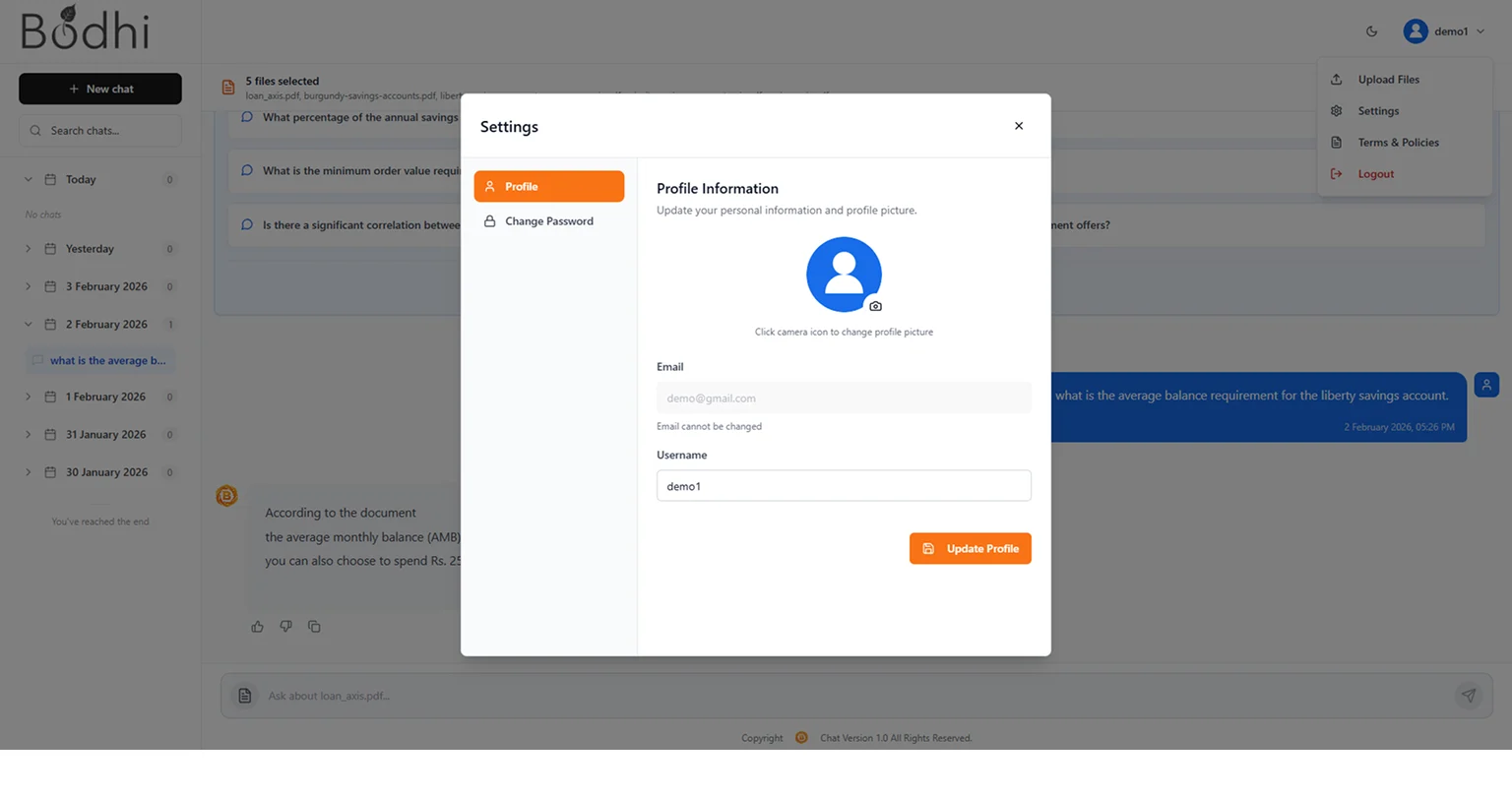Screen dimensions: 1512x797
Task: Open chat 'what is the average b...'
Action: click(100, 361)
